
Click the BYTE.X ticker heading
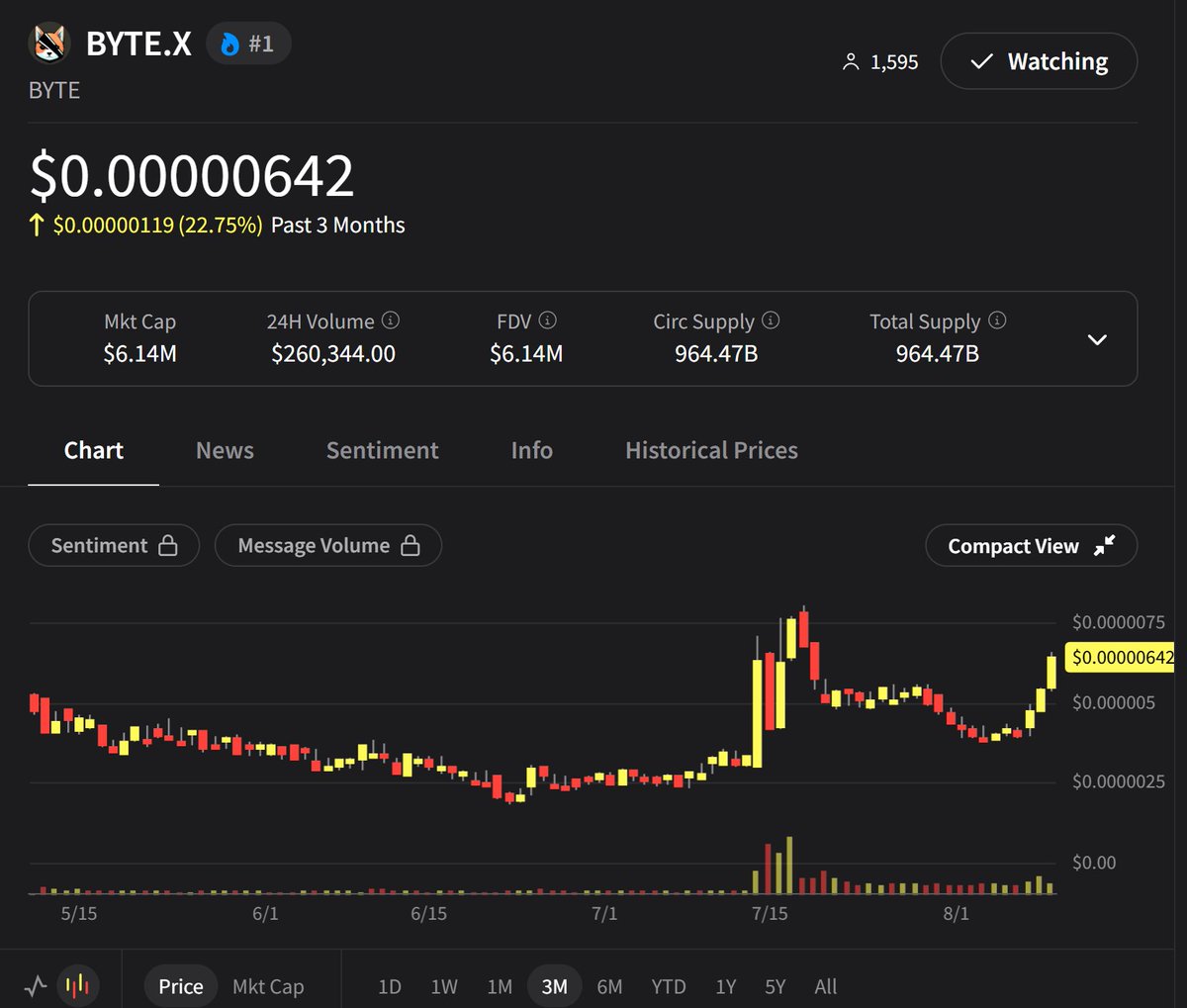tap(138, 45)
